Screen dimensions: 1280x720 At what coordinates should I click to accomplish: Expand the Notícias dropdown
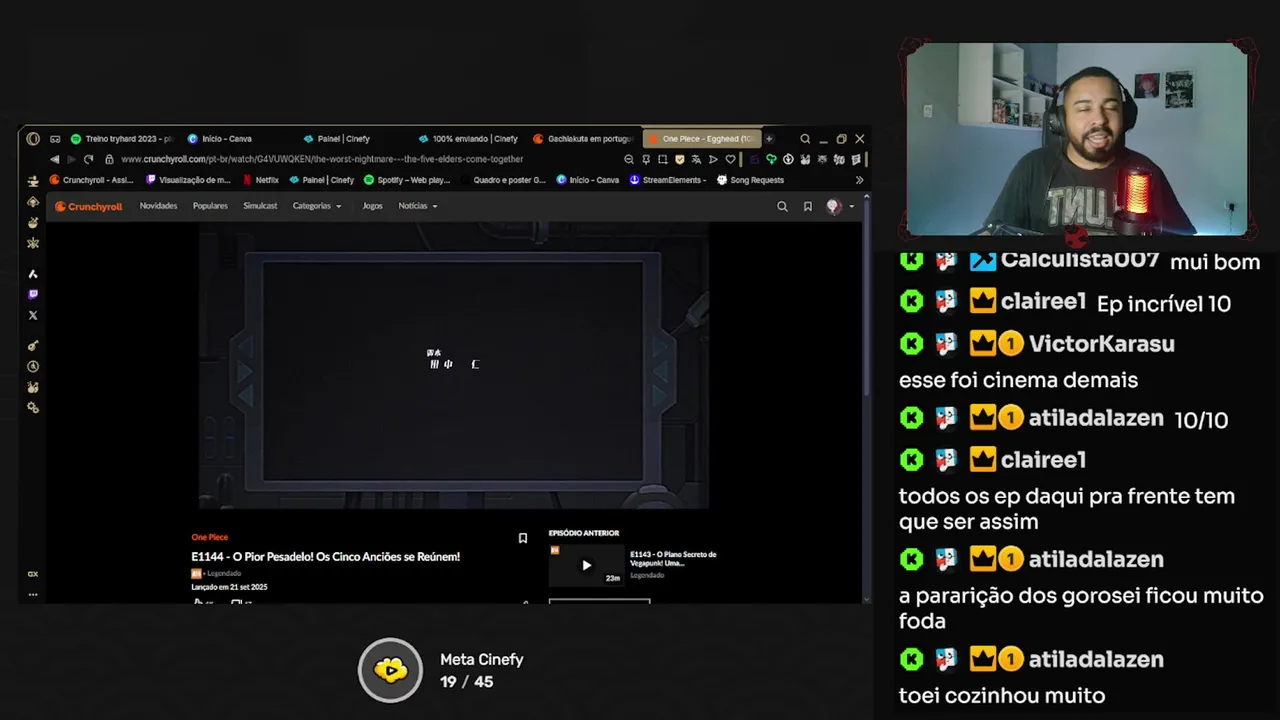418,206
